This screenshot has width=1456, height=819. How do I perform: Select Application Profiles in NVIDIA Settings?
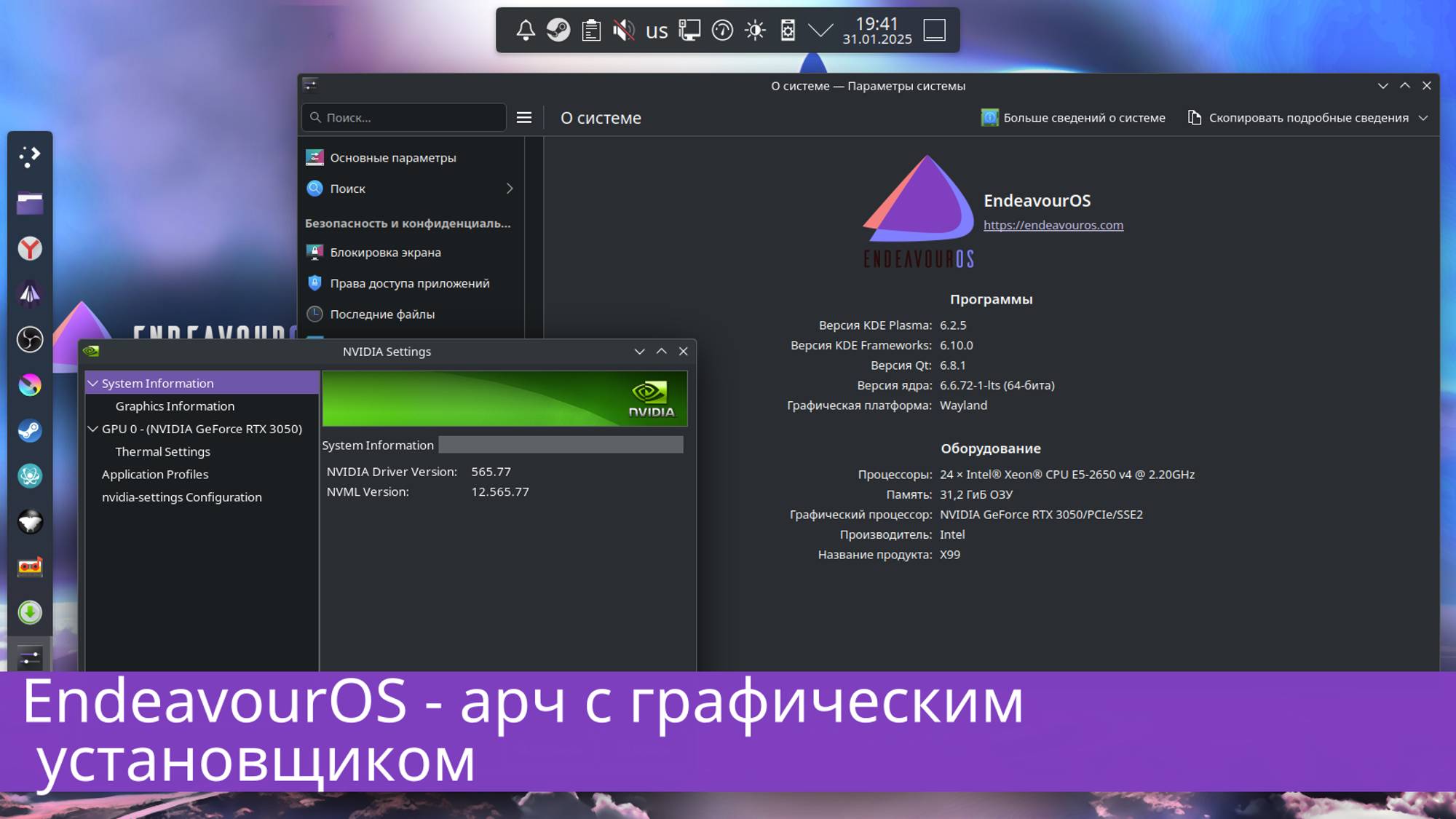154,474
